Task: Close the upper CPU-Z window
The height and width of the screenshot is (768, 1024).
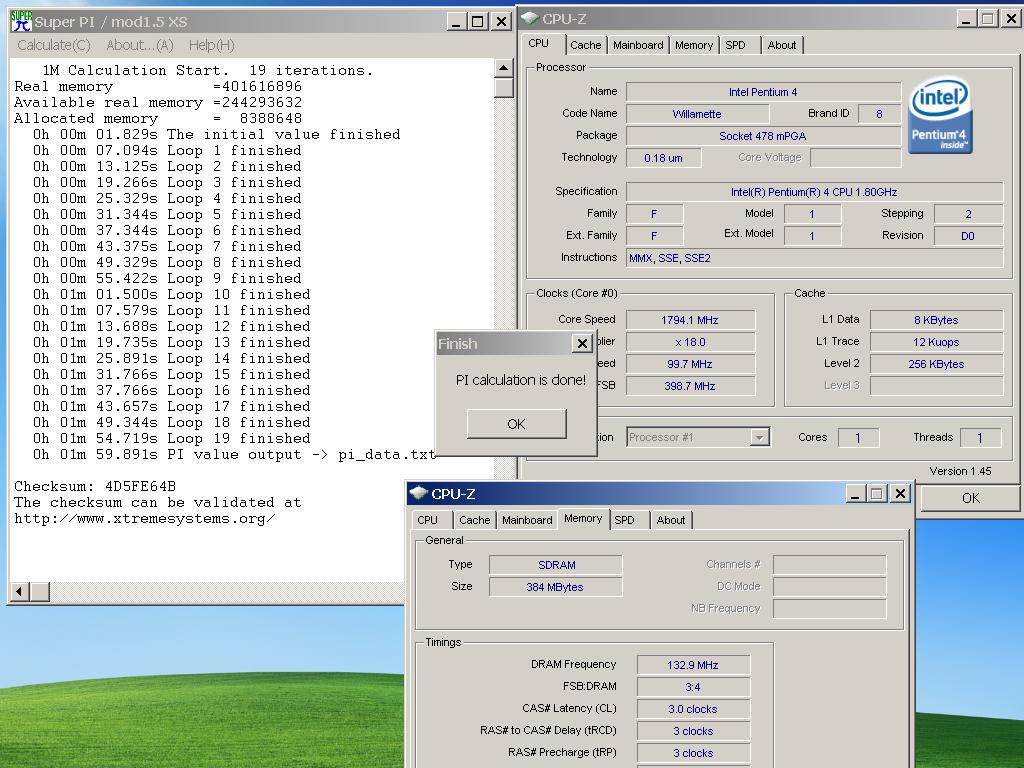Action: pos(1011,19)
